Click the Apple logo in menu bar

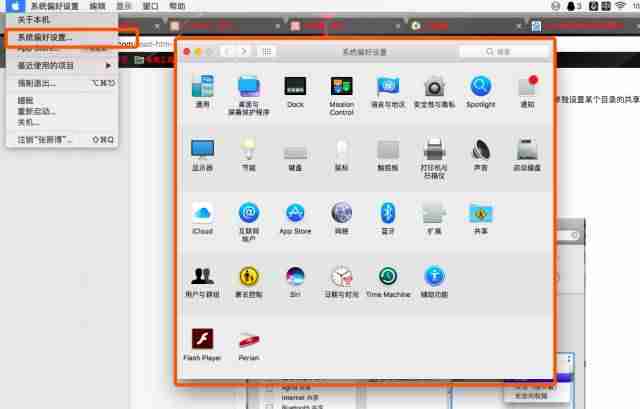[15, 6]
